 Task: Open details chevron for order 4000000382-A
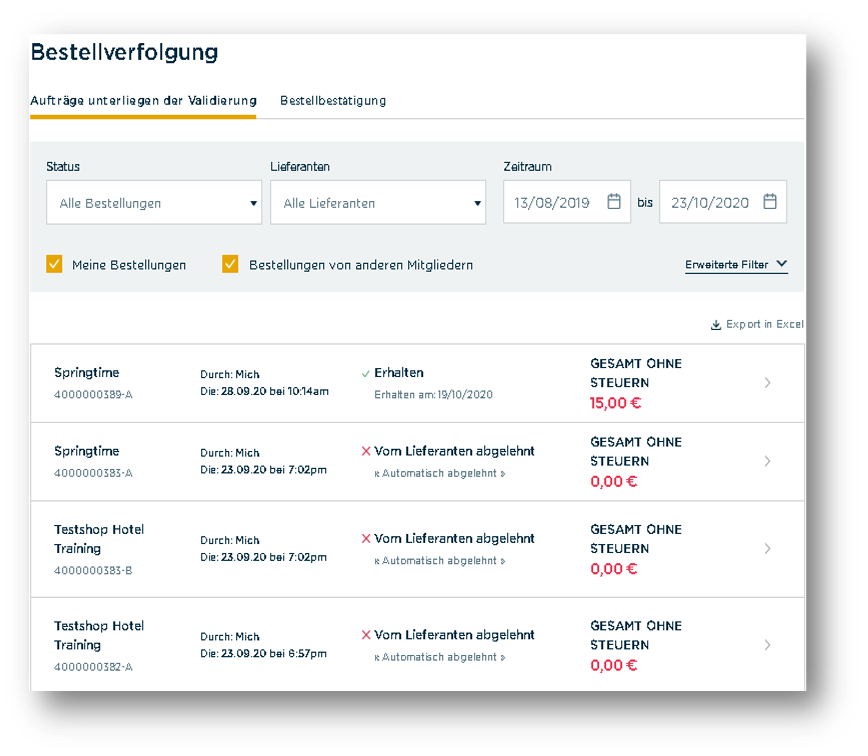767,645
